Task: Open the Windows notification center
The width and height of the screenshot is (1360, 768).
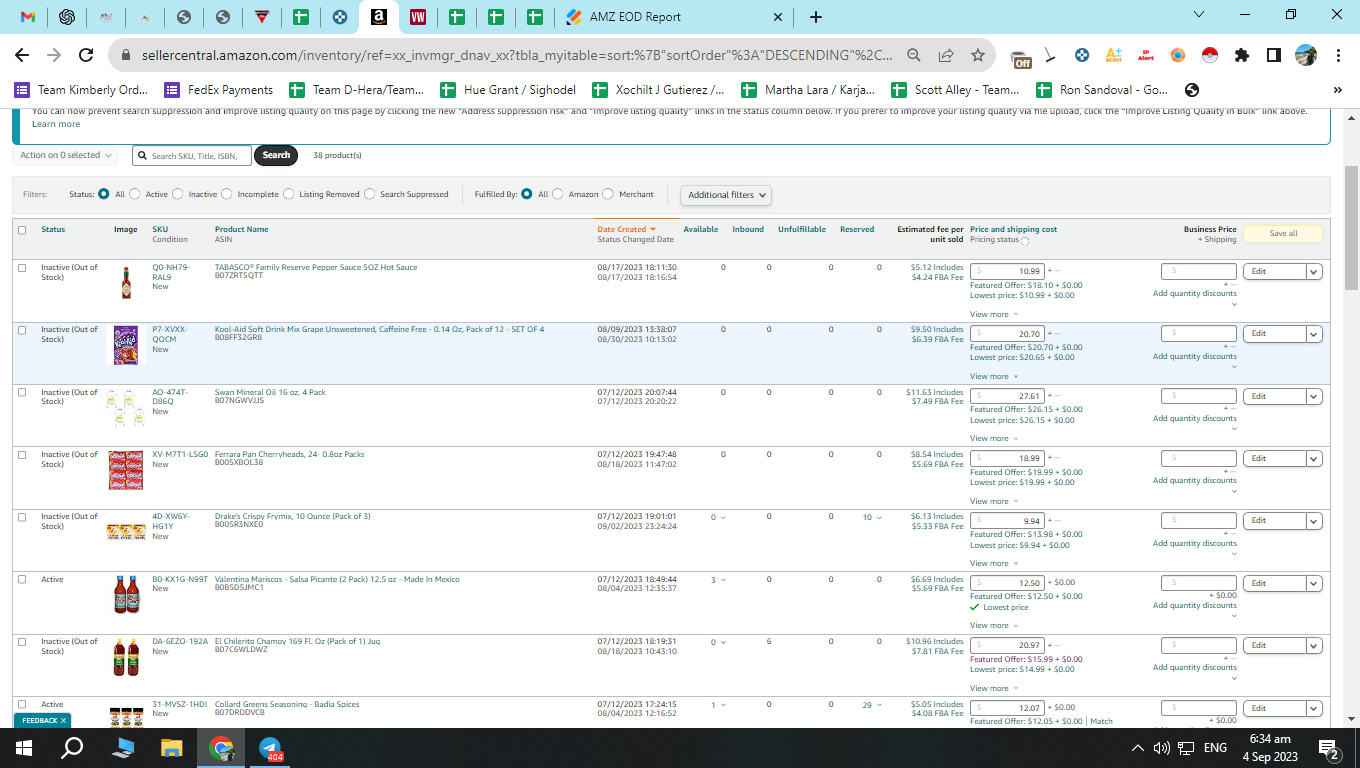Action: click(1331, 748)
